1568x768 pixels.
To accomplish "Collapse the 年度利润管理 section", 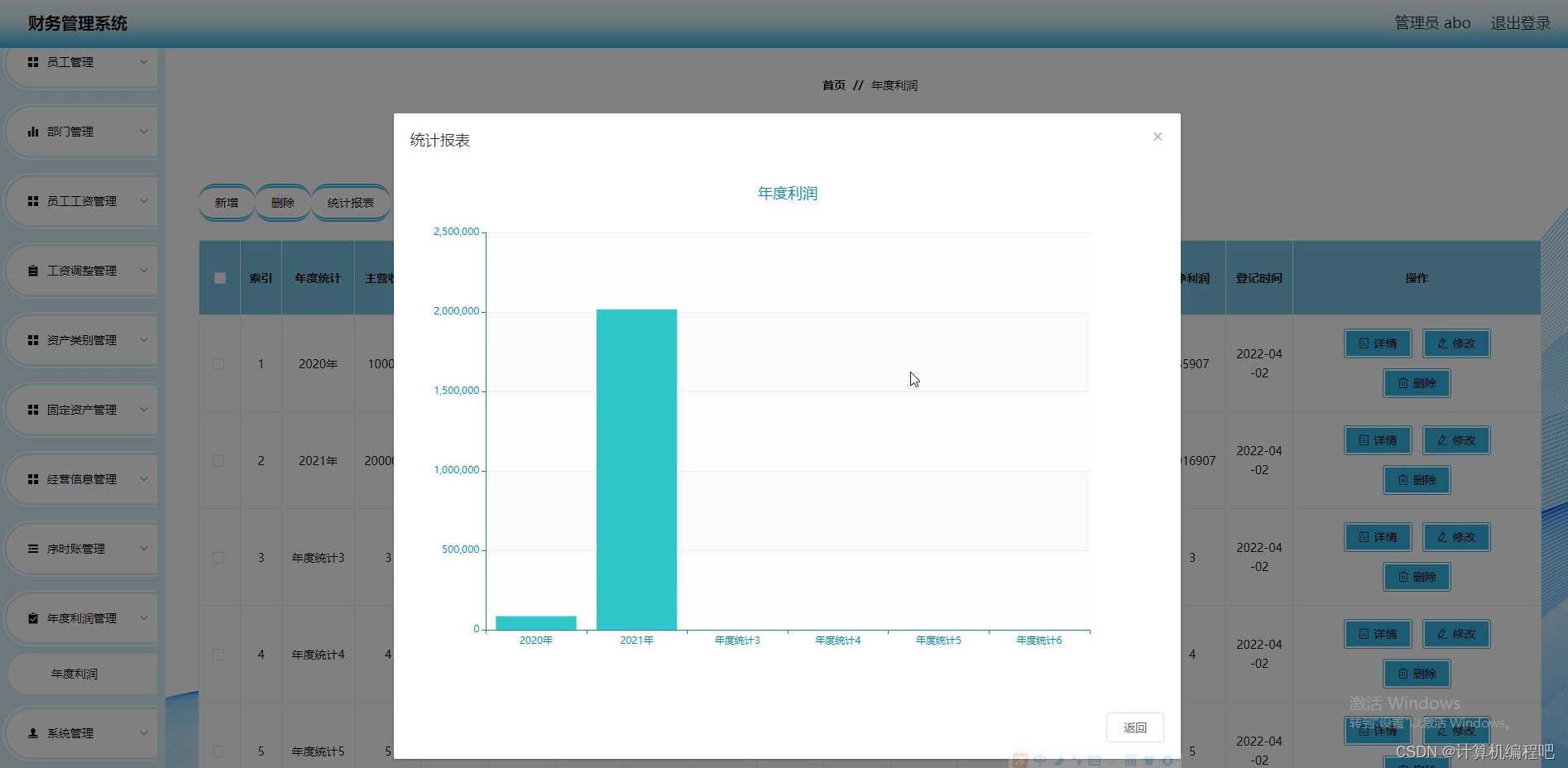I will click(80, 617).
